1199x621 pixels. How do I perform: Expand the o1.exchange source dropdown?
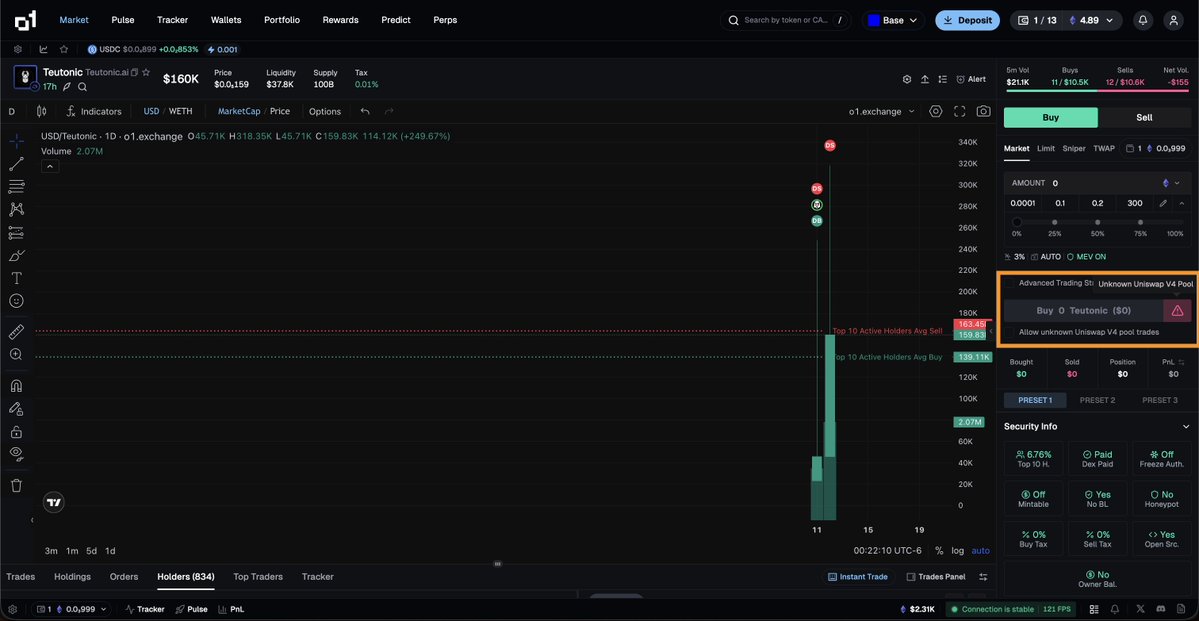click(881, 112)
